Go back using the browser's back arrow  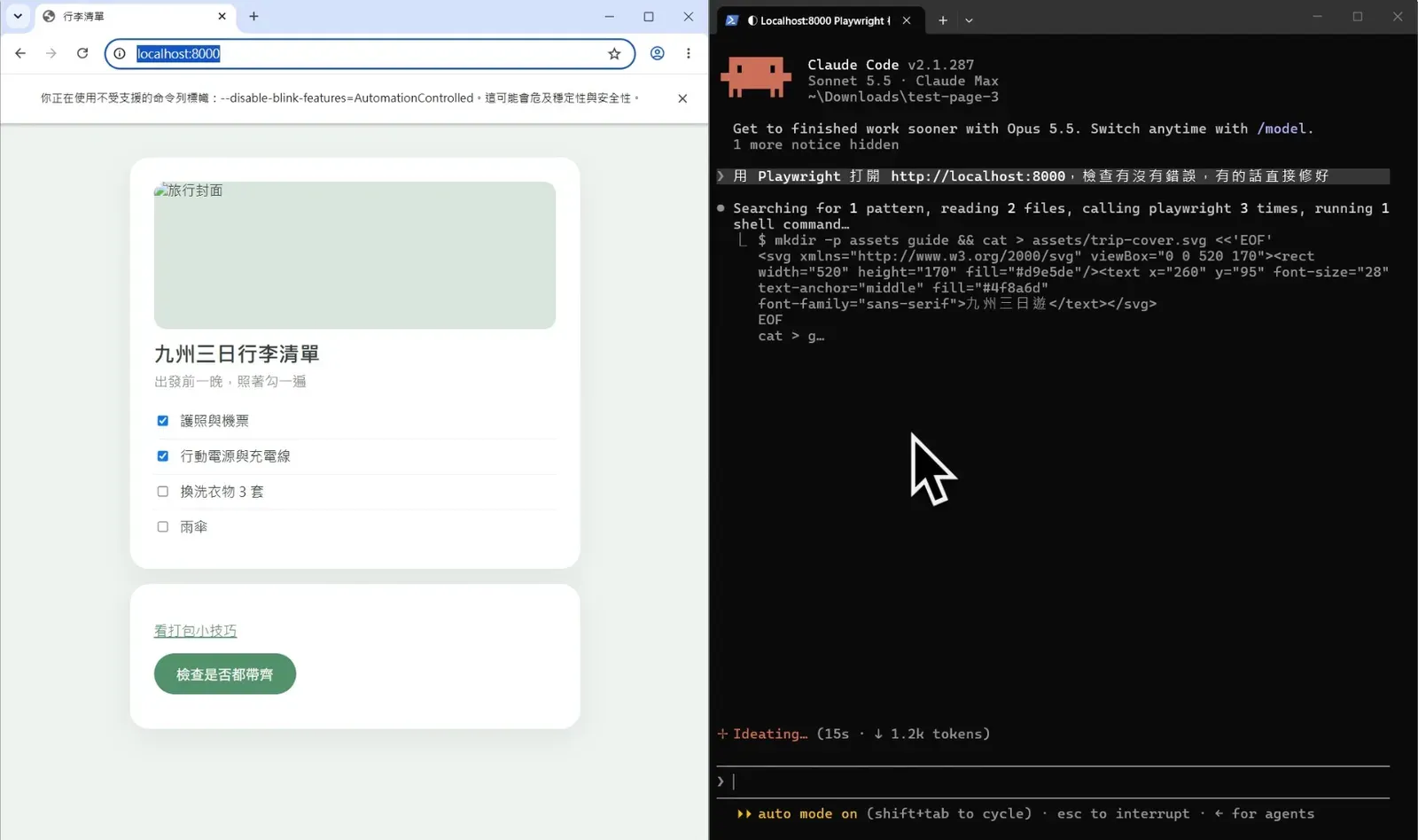20,53
